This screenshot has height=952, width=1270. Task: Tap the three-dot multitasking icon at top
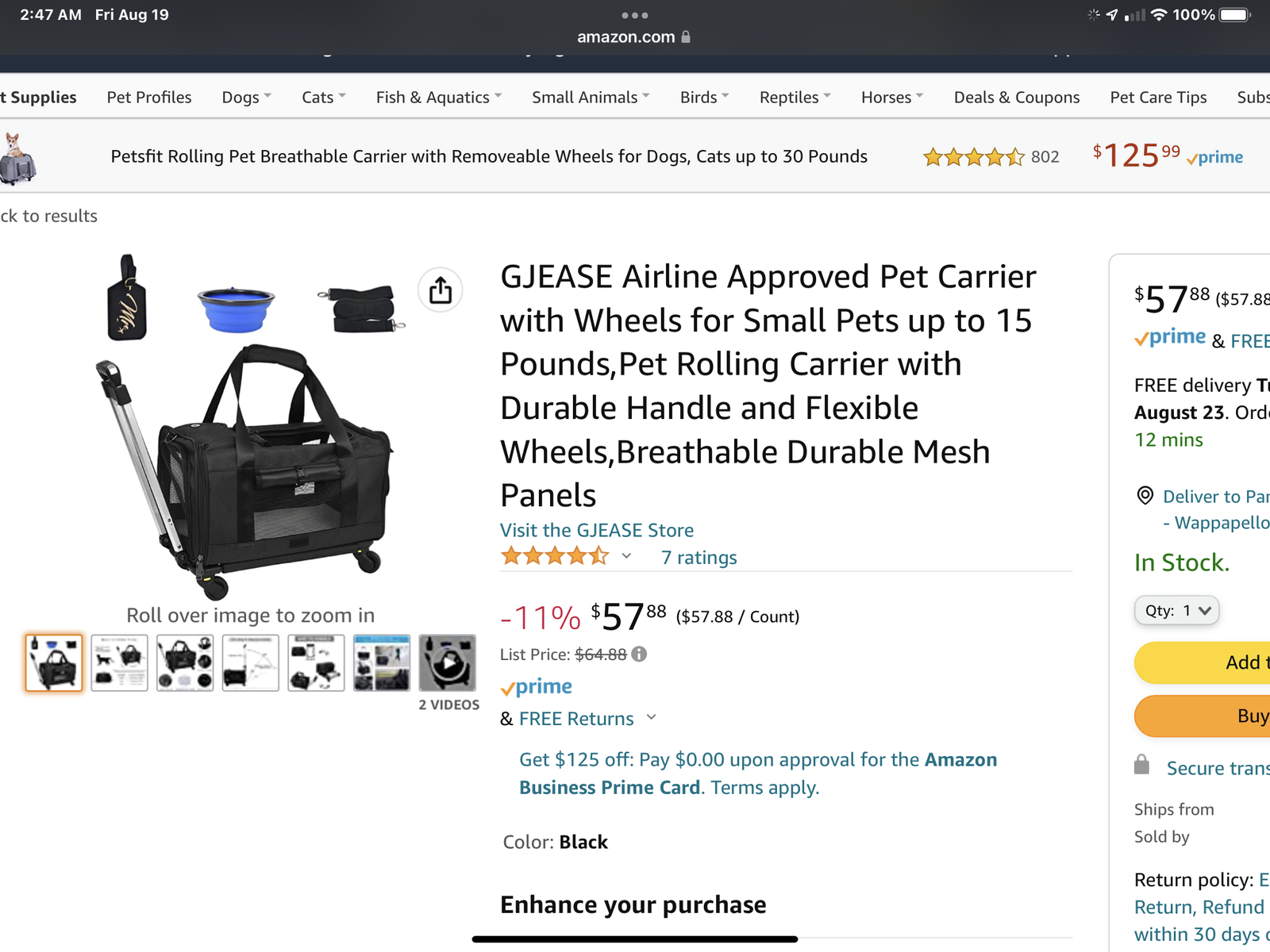click(x=634, y=15)
